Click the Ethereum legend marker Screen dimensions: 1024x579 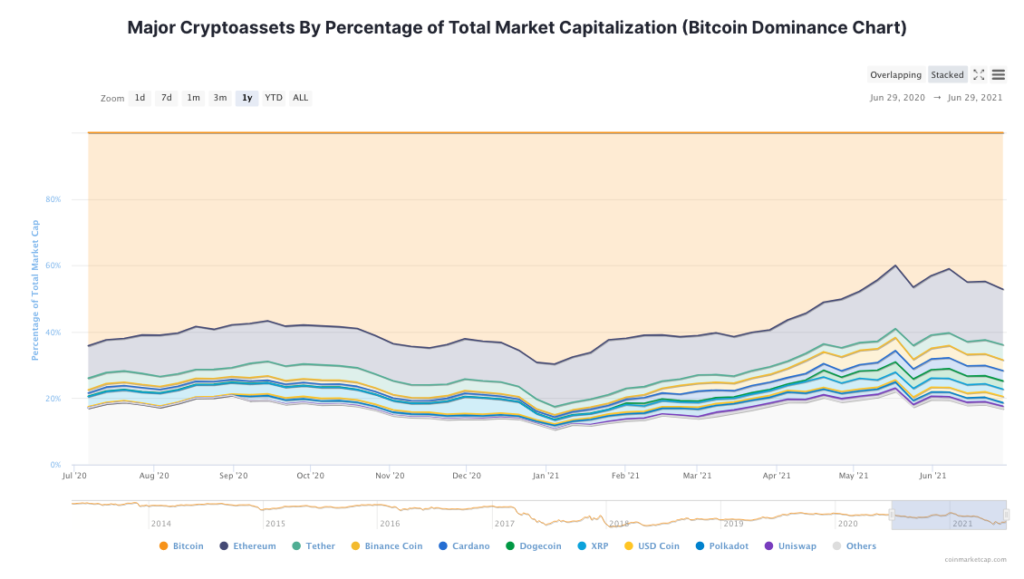[226, 546]
